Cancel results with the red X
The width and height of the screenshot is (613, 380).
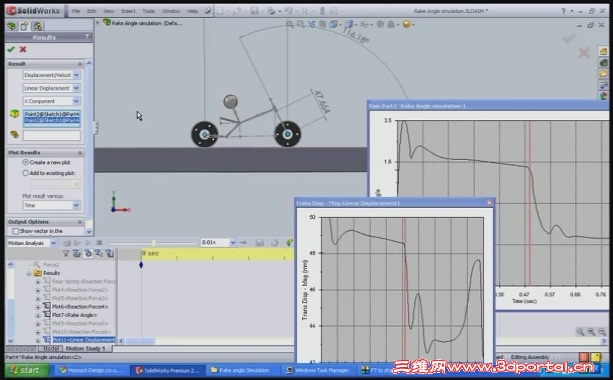click(23, 49)
